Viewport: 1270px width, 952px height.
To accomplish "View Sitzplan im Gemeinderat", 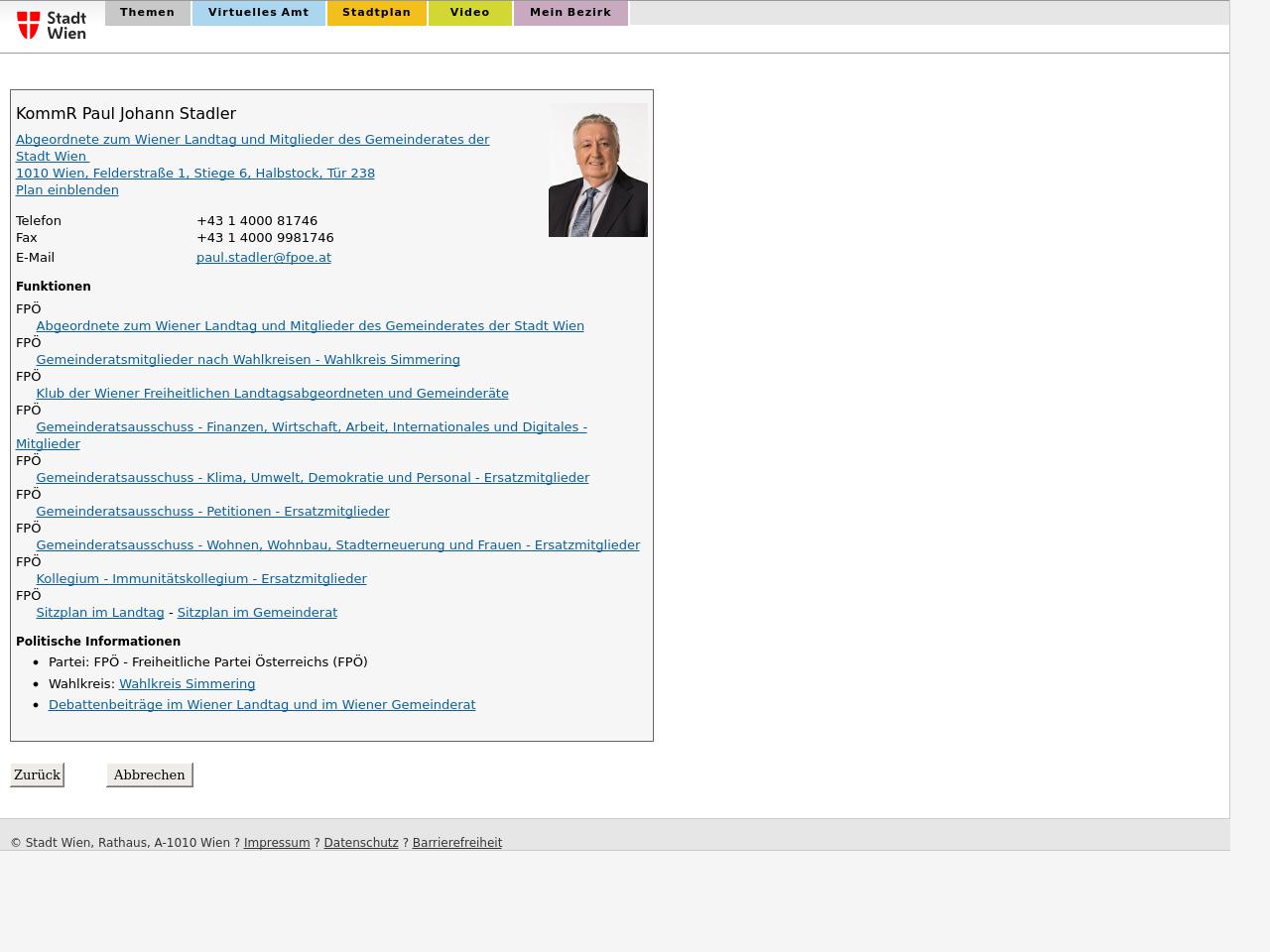I will tap(256, 613).
